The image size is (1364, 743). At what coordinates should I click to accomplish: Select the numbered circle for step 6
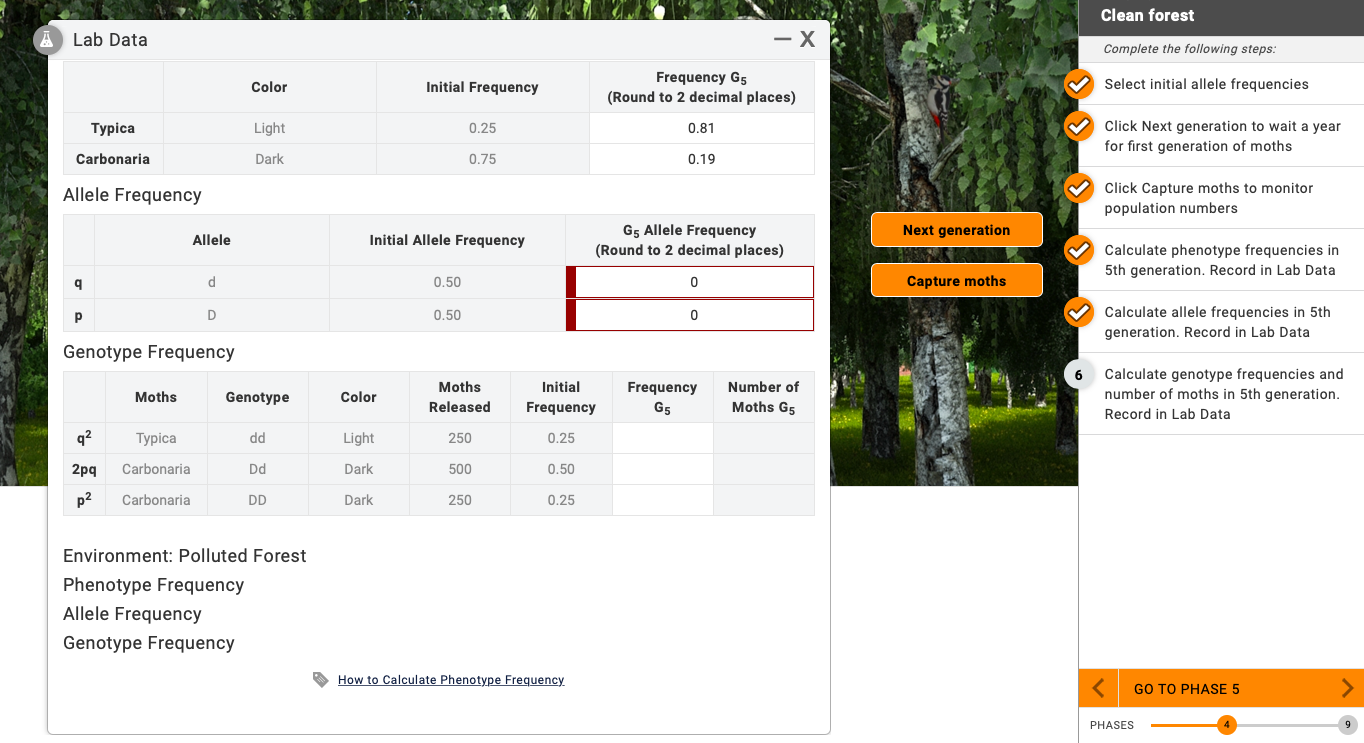coord(1078,374)
